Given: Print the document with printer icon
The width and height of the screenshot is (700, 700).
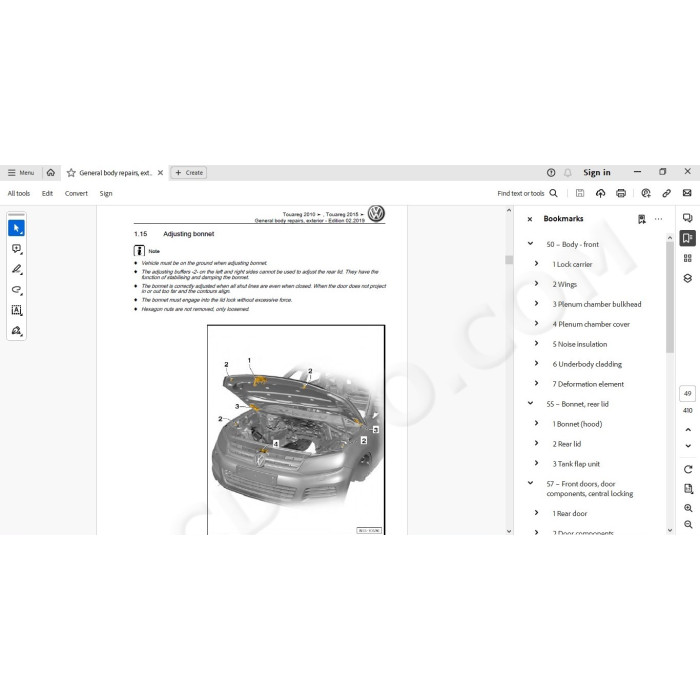Looking at the screenshot, I should coord(621,193).
